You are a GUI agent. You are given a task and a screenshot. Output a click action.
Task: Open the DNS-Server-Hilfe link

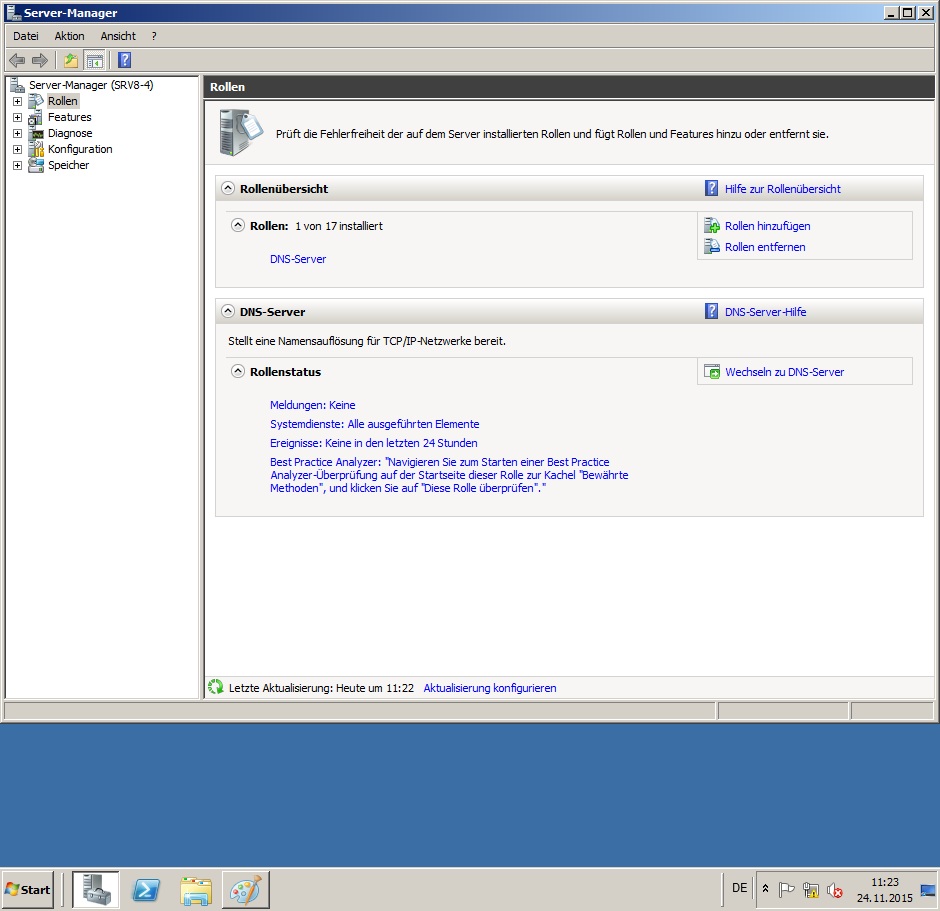point(766,312)
